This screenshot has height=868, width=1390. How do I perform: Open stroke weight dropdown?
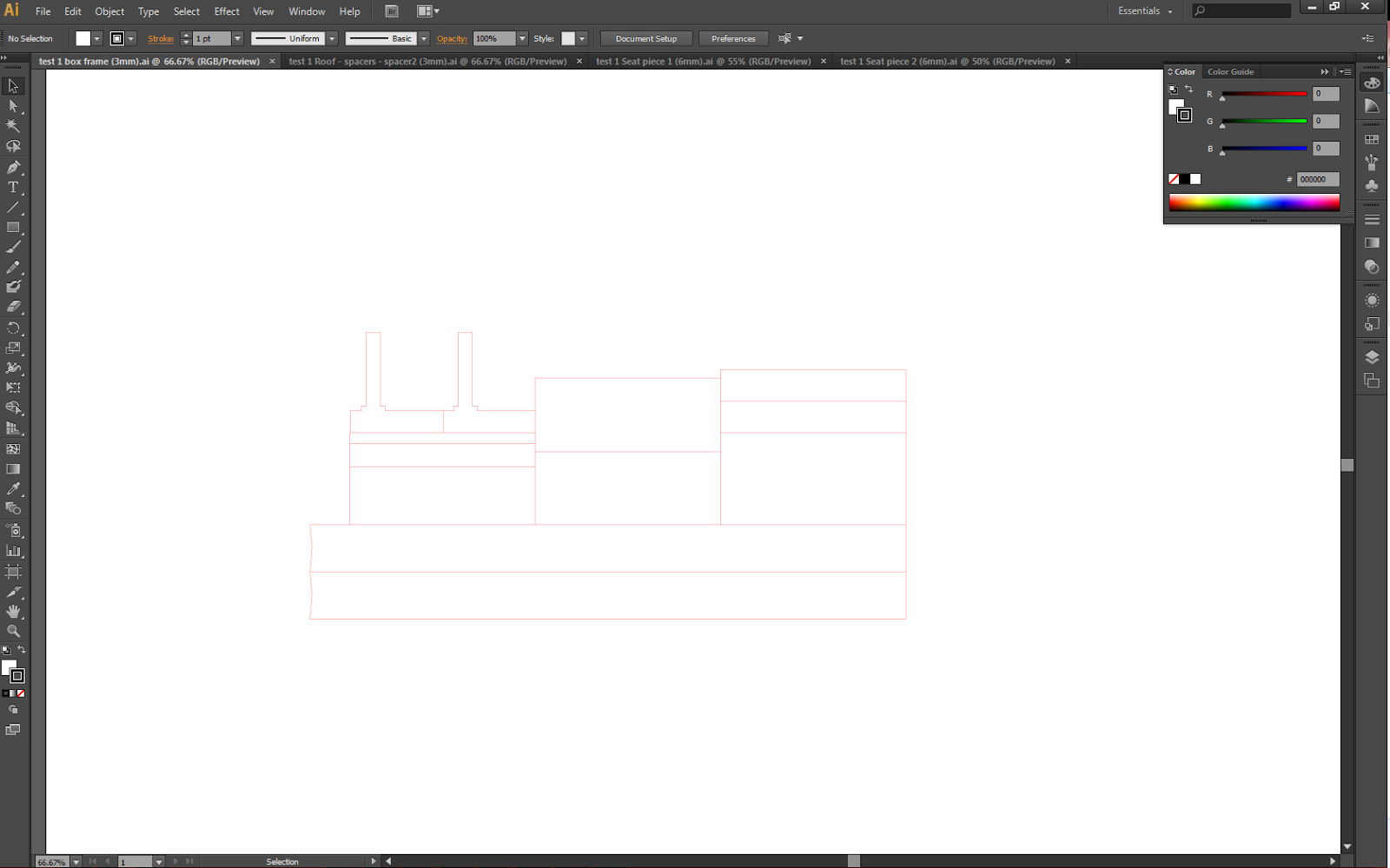tap(237, 38)
